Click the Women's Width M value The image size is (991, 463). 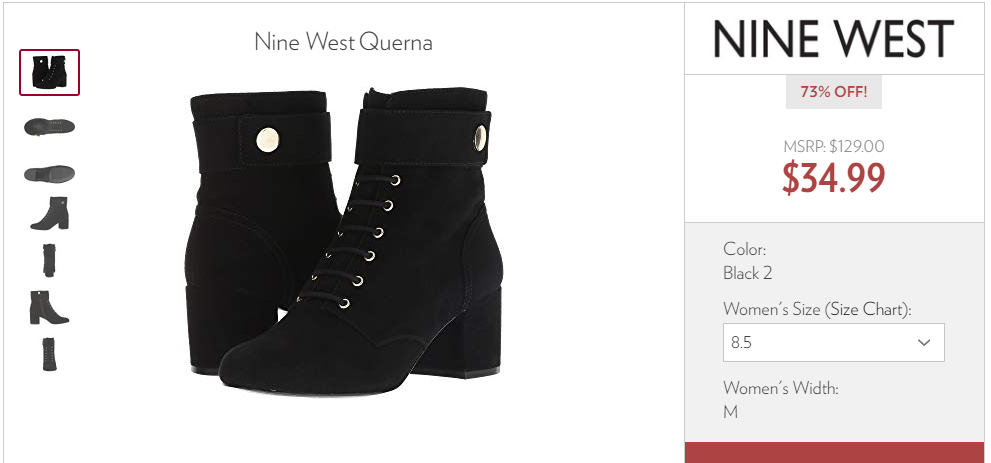tap(731, 412)
